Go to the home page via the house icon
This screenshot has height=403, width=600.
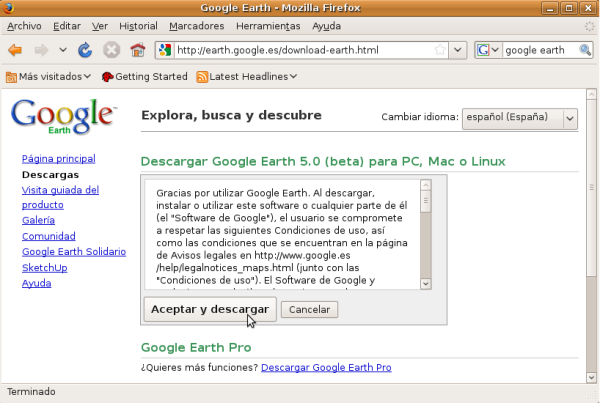138,50
